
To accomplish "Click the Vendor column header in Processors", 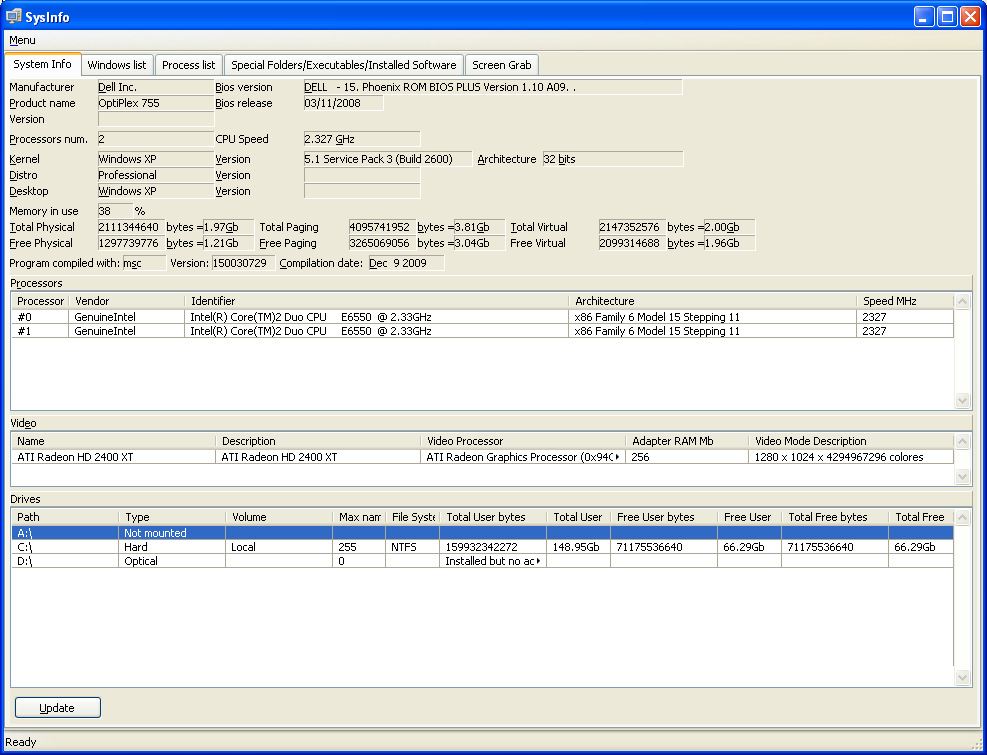I will [127, 301].
